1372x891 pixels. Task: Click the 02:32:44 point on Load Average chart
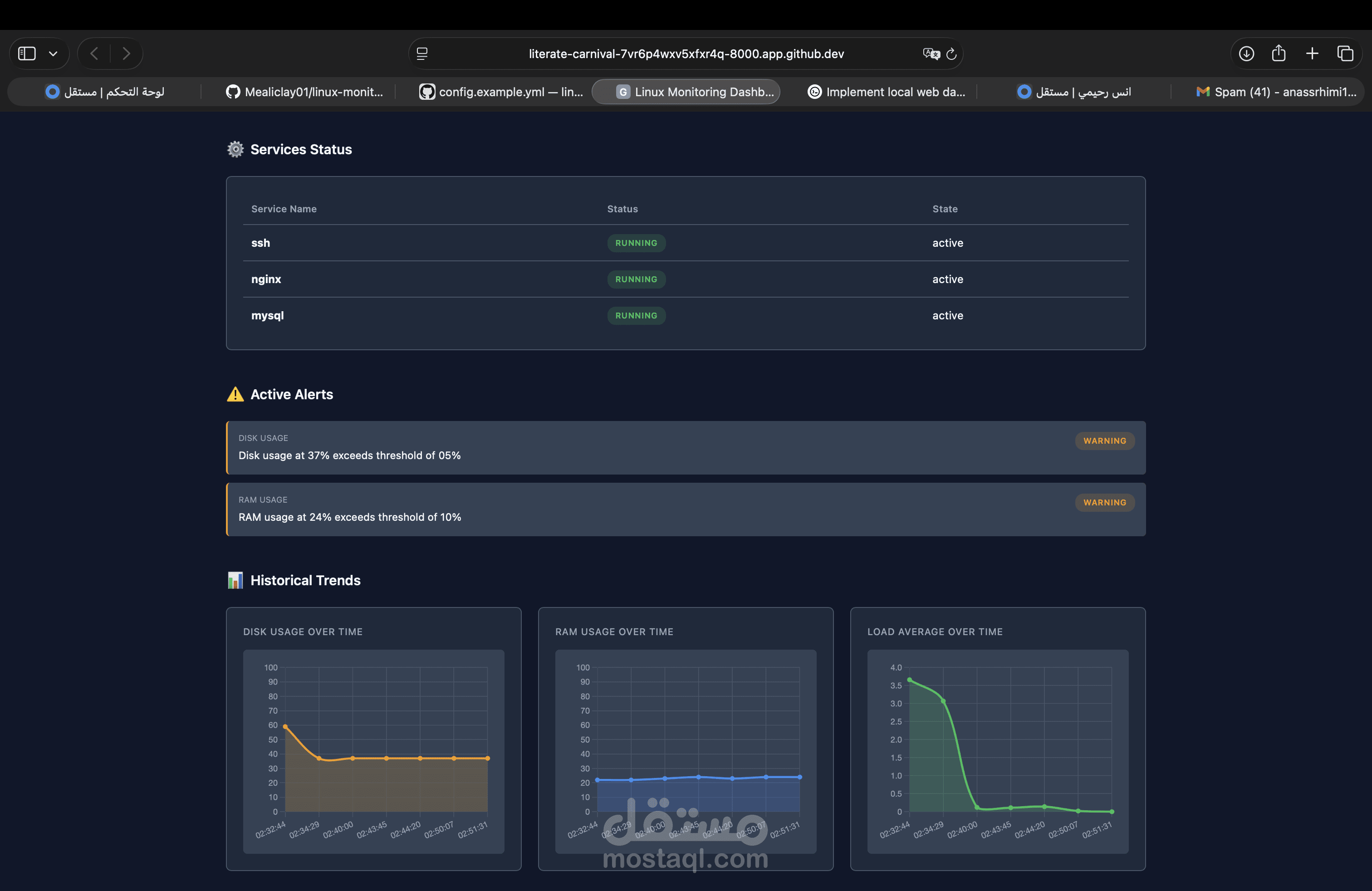coord(910,680)
